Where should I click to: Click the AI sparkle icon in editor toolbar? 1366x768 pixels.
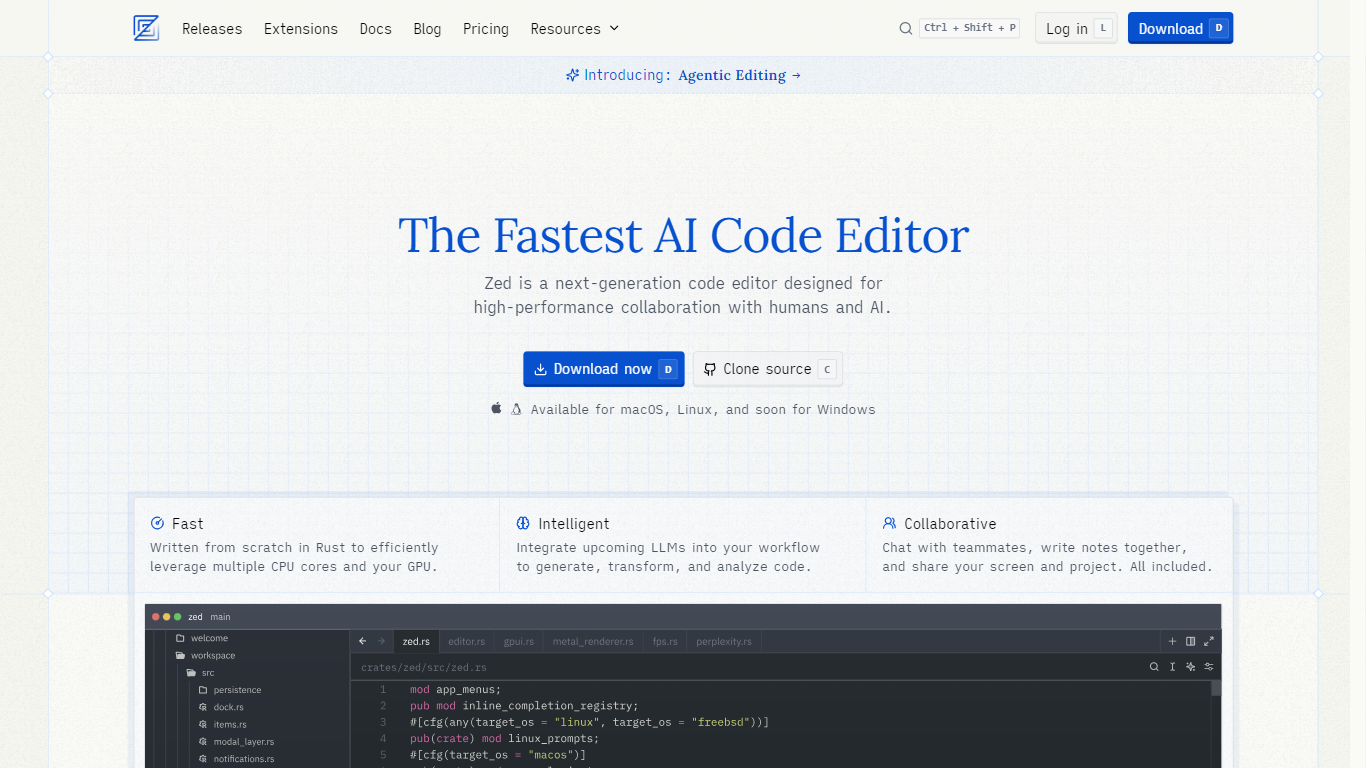[x=1190, y=667]
